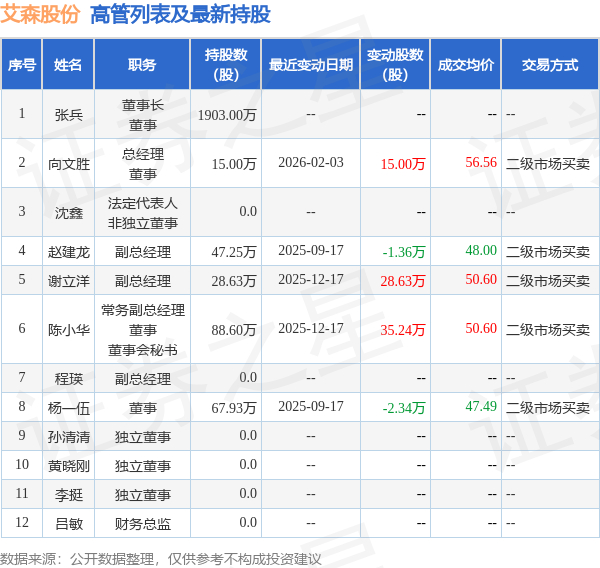Screen dimensions: 600x568
Task: Click 法定代表人 非独立董事 position cell
Action: (x=142, y=213)
